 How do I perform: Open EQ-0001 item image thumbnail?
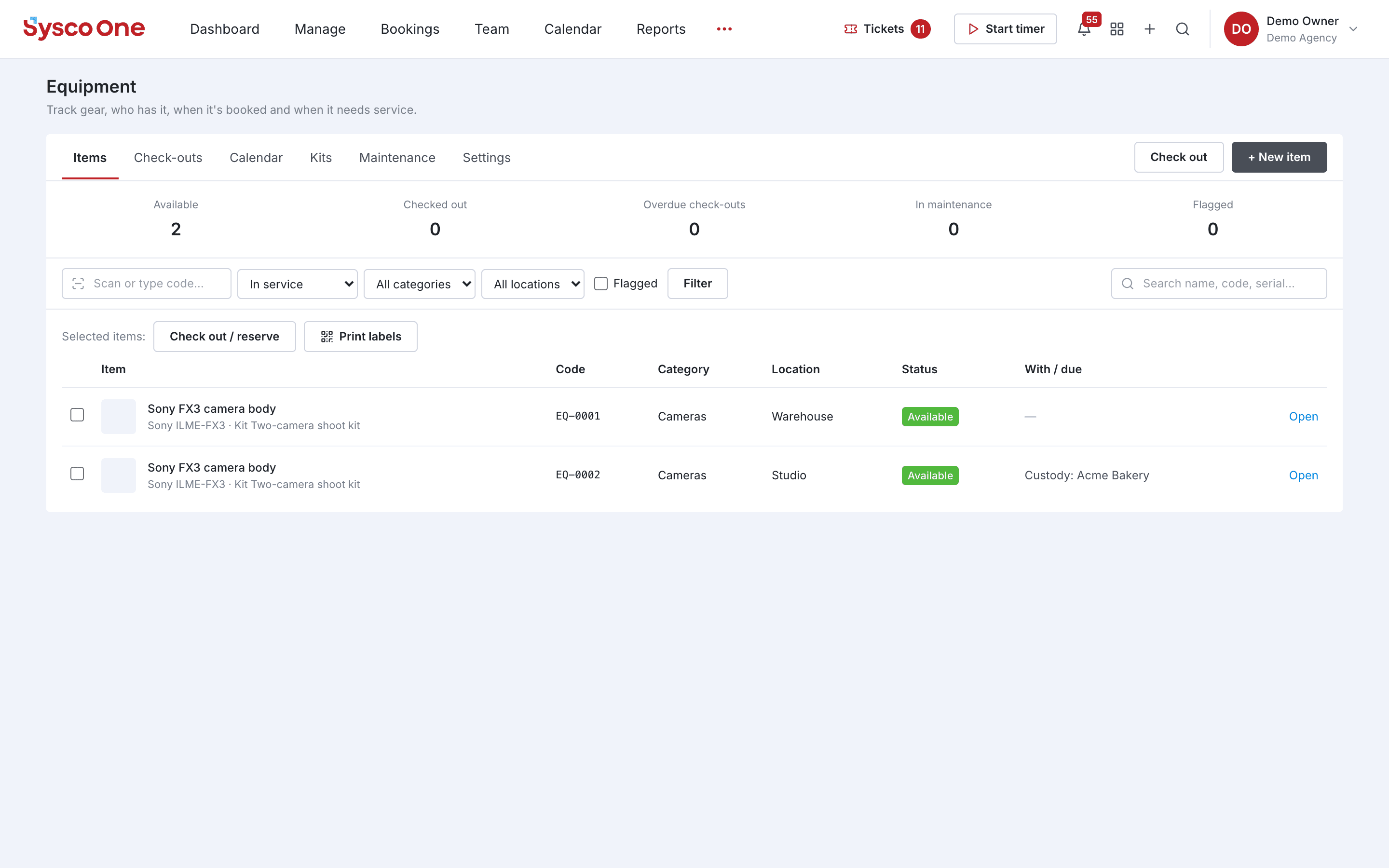pyautogui.click(x=118, y=416)
